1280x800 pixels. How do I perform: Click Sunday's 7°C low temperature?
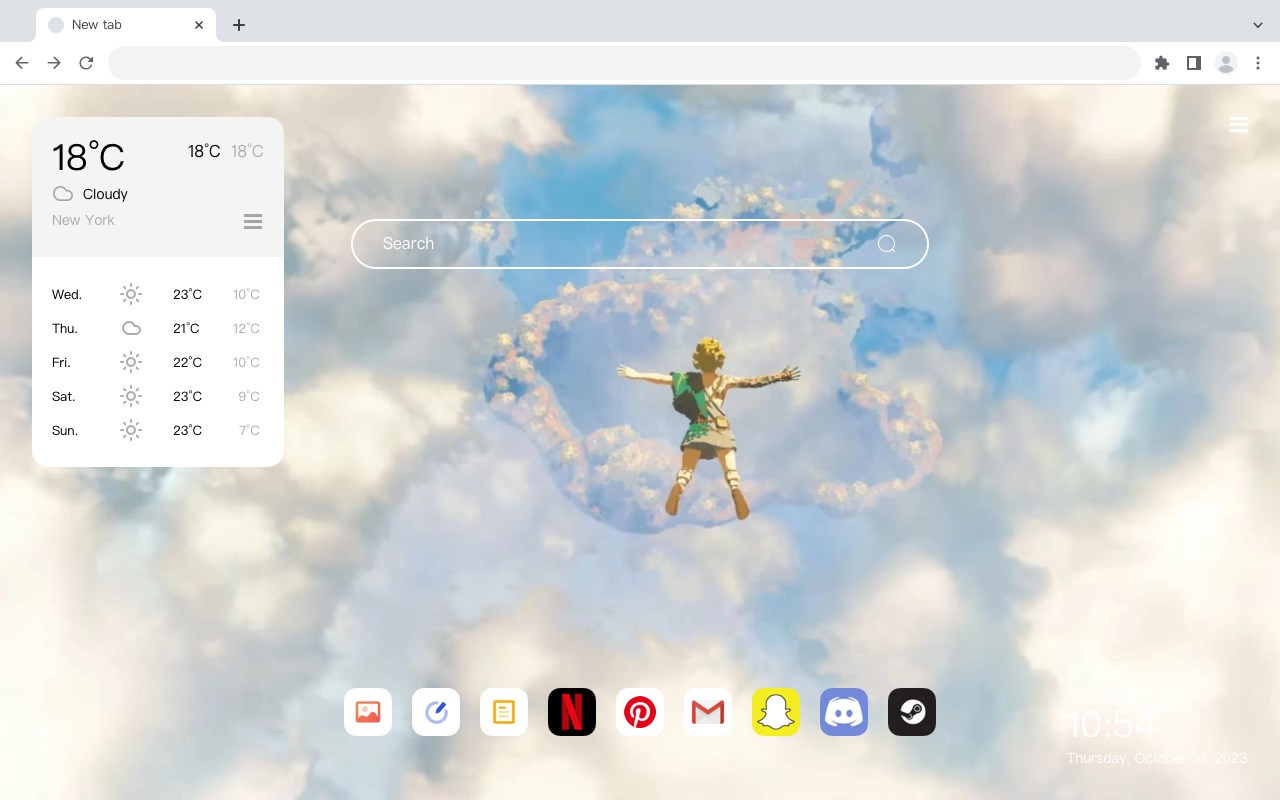(249, 430)
